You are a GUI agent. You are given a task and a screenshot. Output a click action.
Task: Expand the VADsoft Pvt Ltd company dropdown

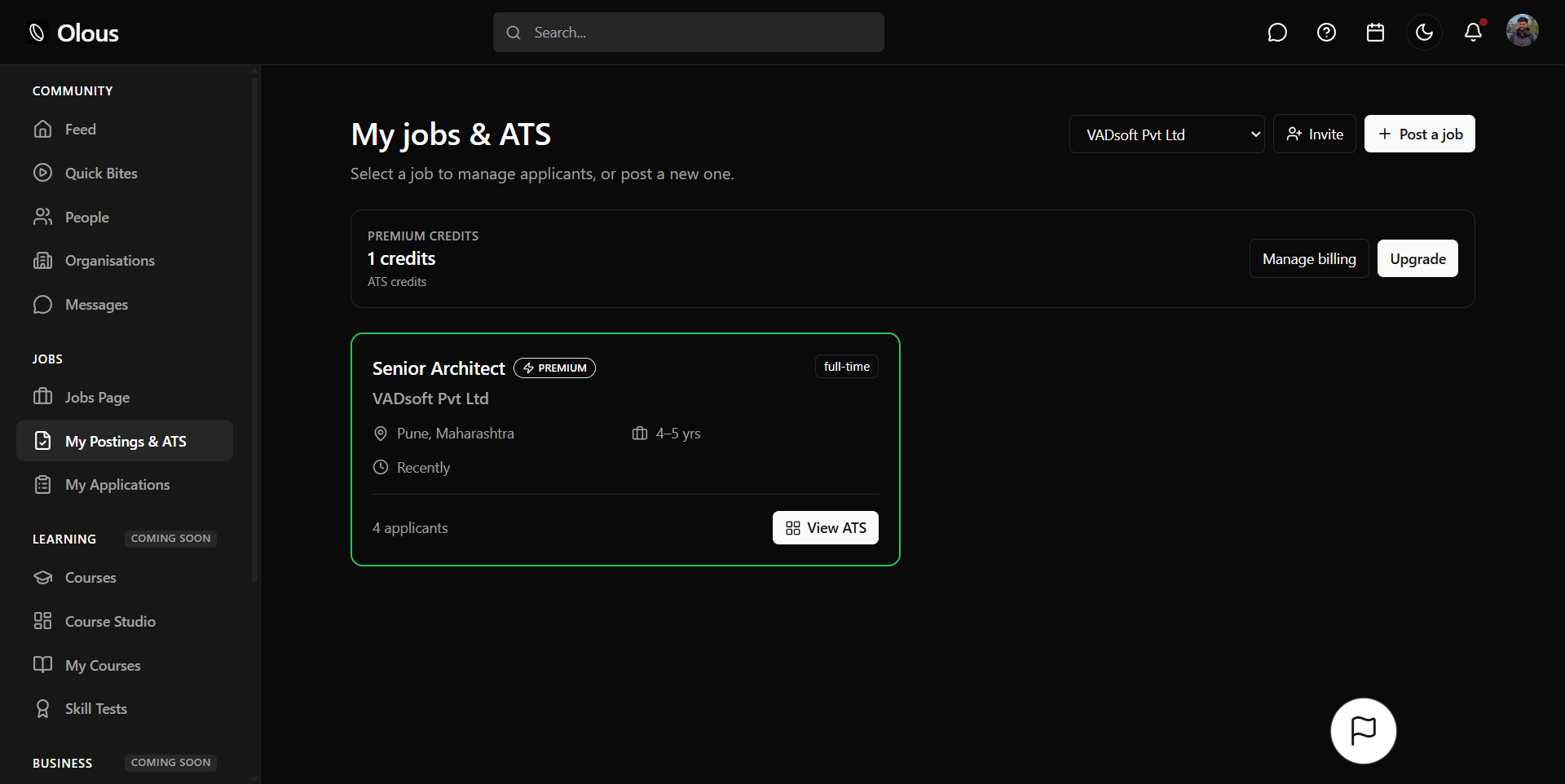(1166, 134)
